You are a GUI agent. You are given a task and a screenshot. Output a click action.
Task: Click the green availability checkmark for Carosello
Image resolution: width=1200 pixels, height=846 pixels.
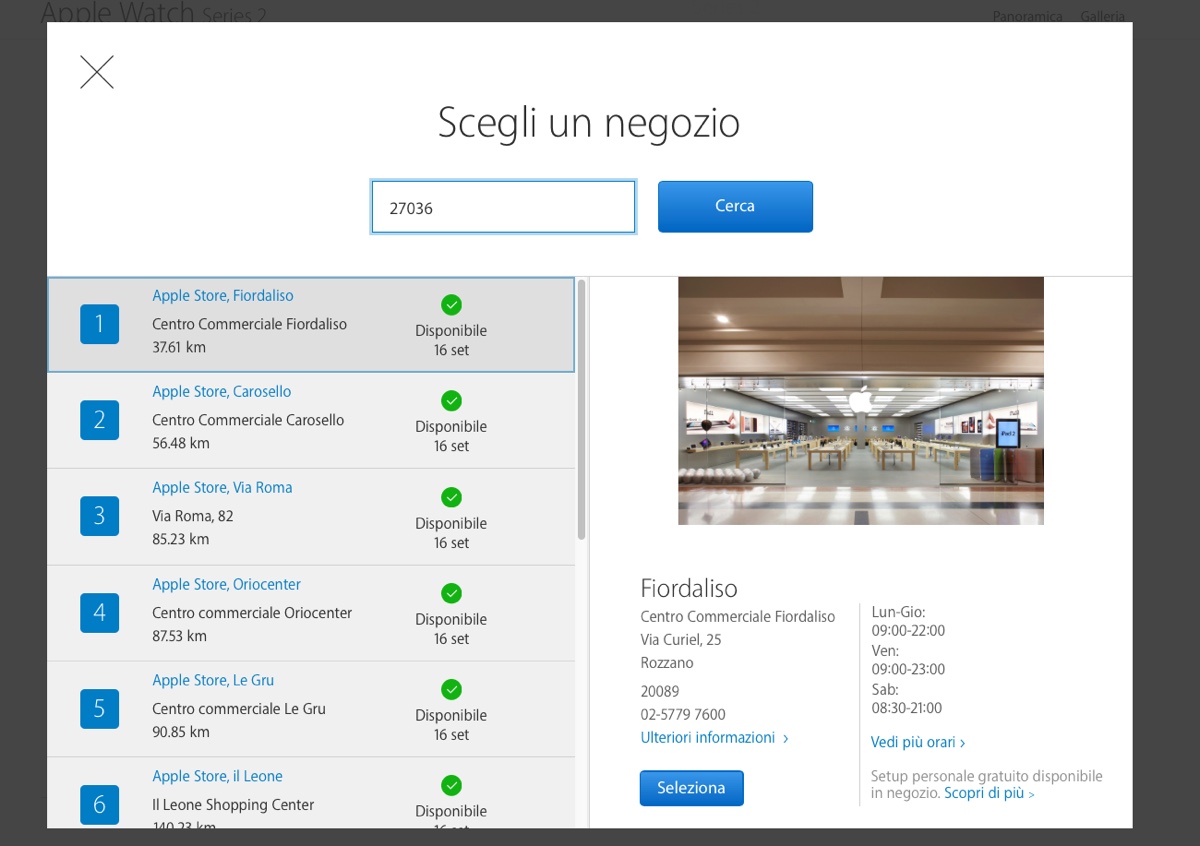tap(451, 401)
